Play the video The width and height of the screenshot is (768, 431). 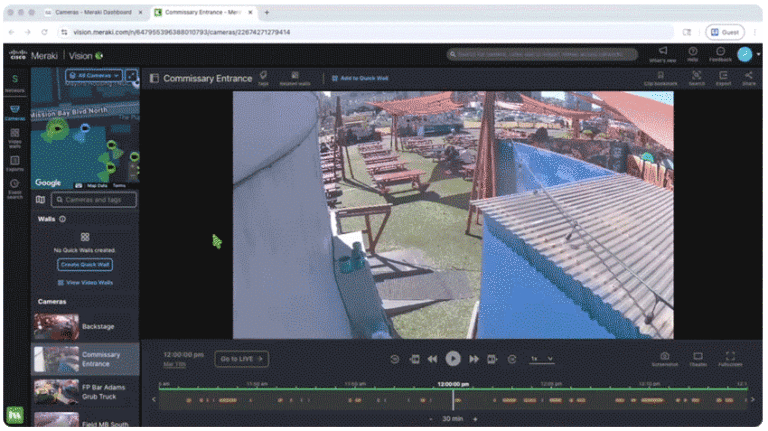coord(453,359)
